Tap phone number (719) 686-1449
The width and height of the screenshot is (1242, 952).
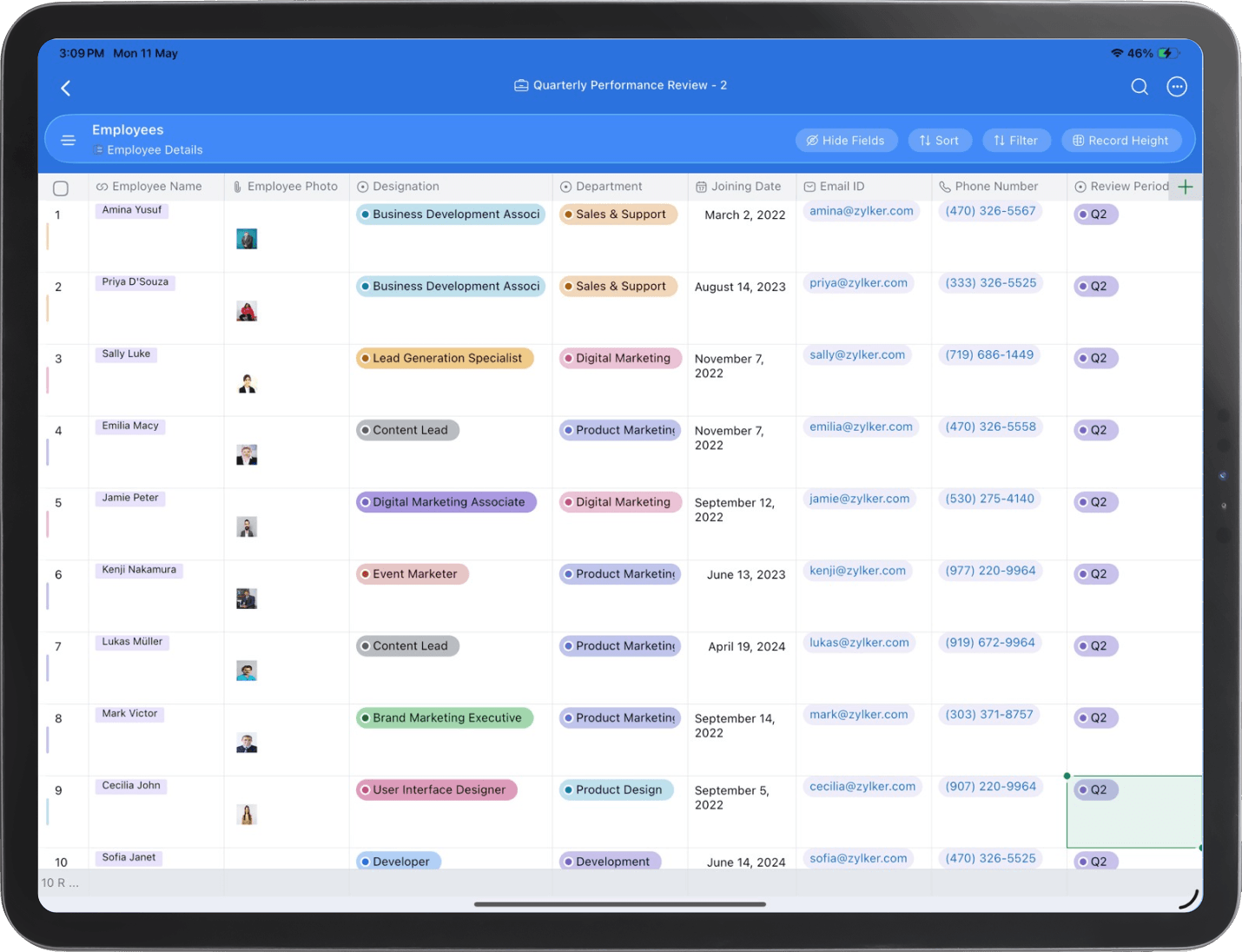[x=989, y=355]
